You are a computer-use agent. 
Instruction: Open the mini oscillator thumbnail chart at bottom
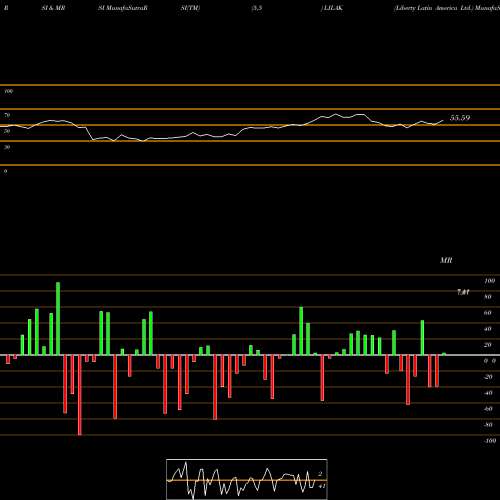coord(247,479)
